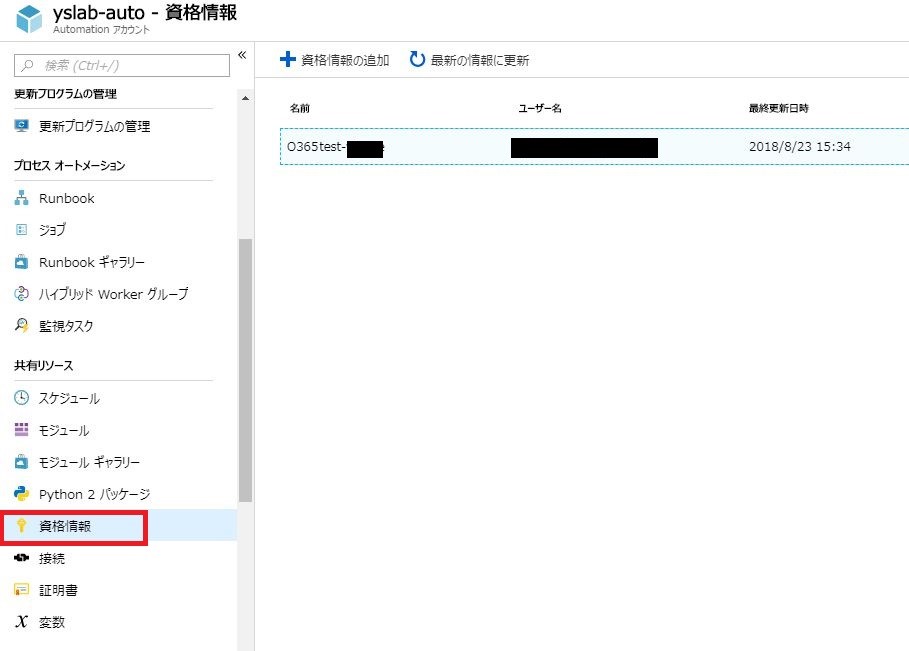Click the refresh icon for 最新の情報に更新
Viewport: 909px width, 651px height.
[x=417, y=59]
